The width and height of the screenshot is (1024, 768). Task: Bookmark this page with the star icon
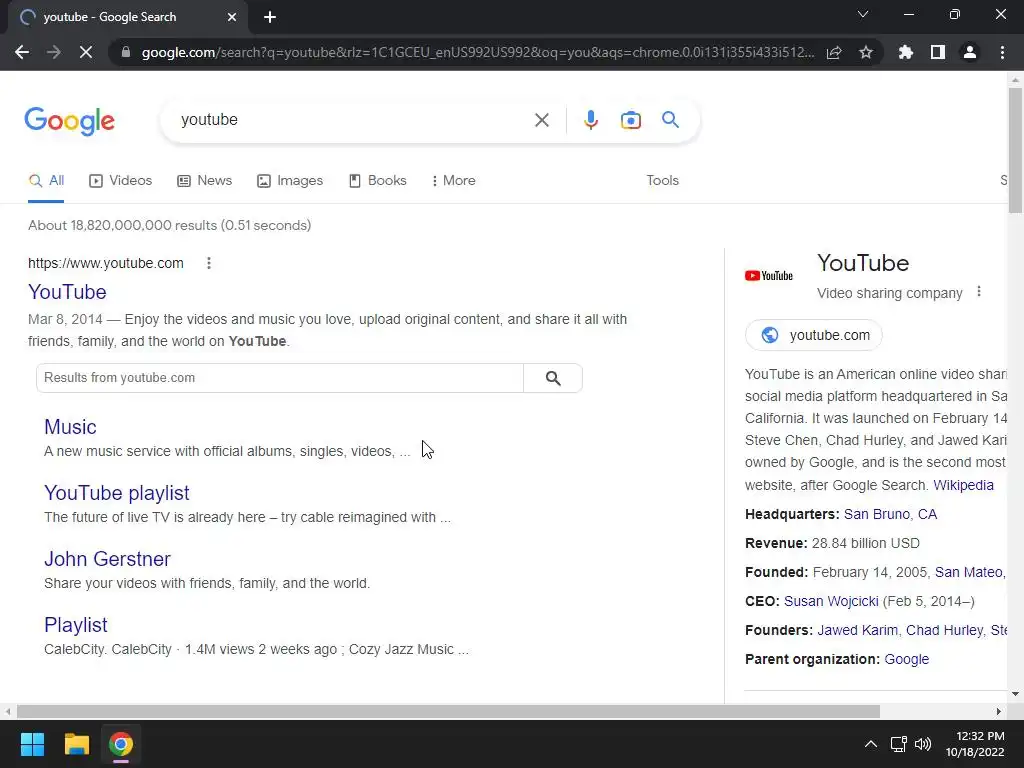click(x=866, y=52)
